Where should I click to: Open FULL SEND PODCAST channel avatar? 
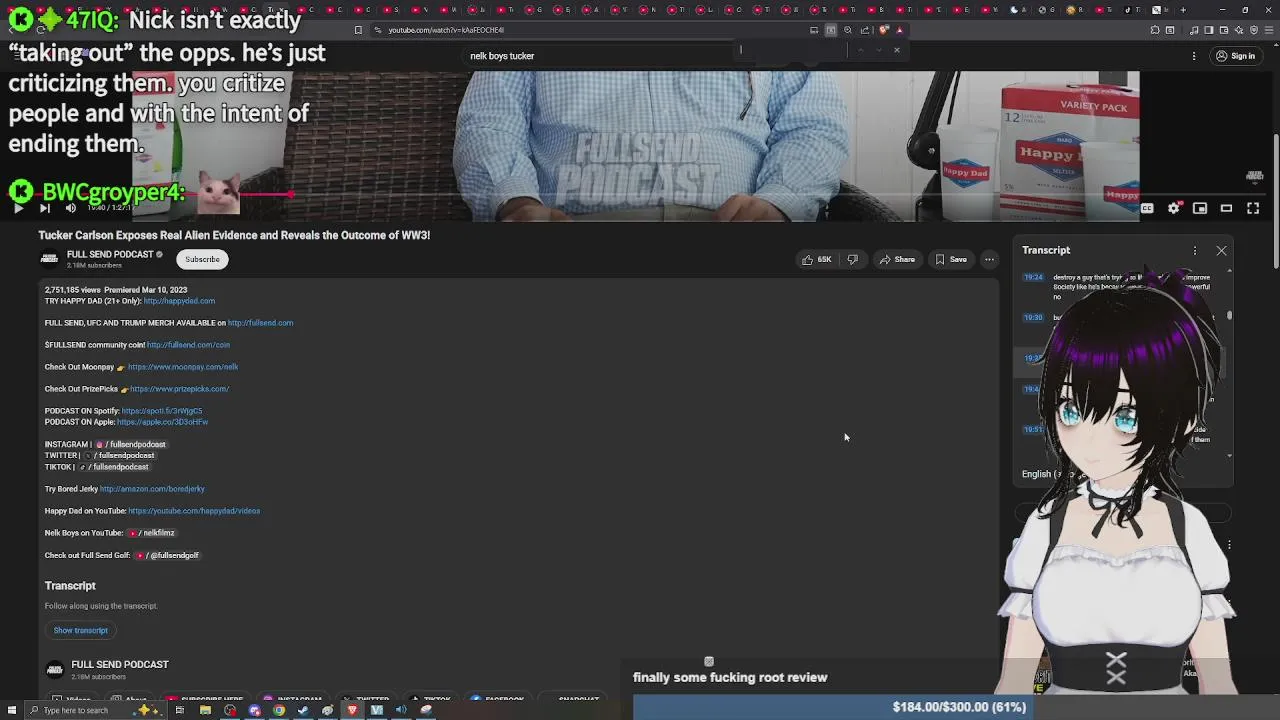pos(49,259)
